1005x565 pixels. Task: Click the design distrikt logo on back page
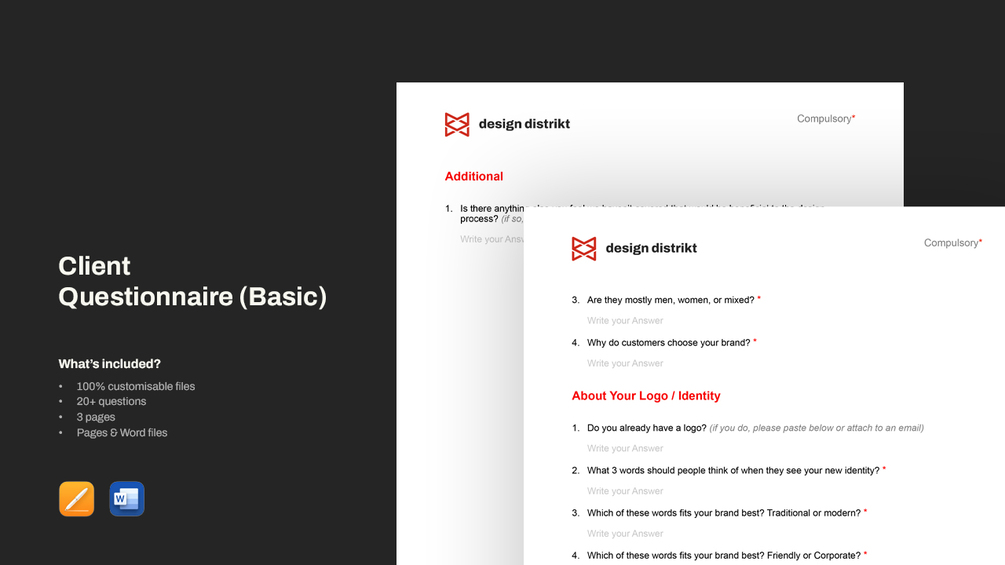point(457,124)
